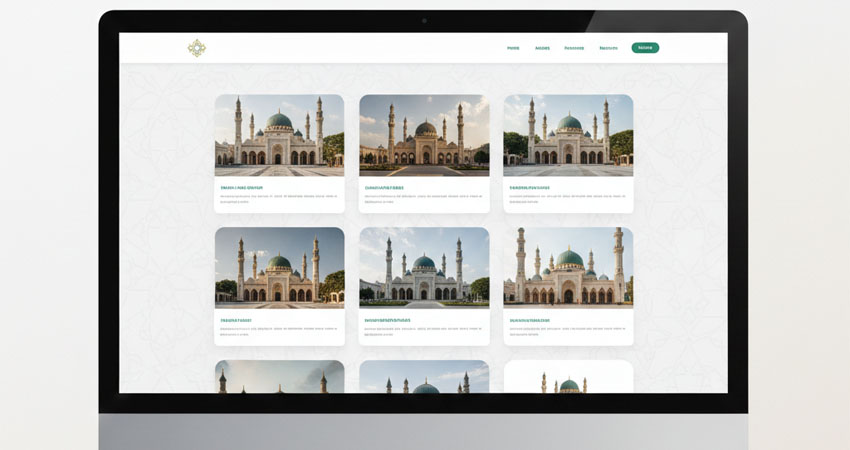This screenshot has width=850, height=450.
Task: Select the third navigation menu link
Action: [x=574, y=48]
